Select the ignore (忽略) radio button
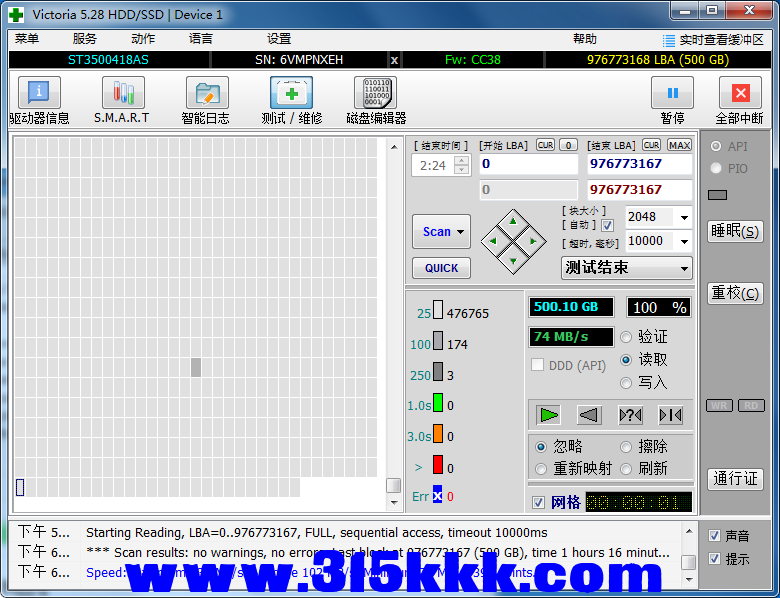 coord(541,447)
